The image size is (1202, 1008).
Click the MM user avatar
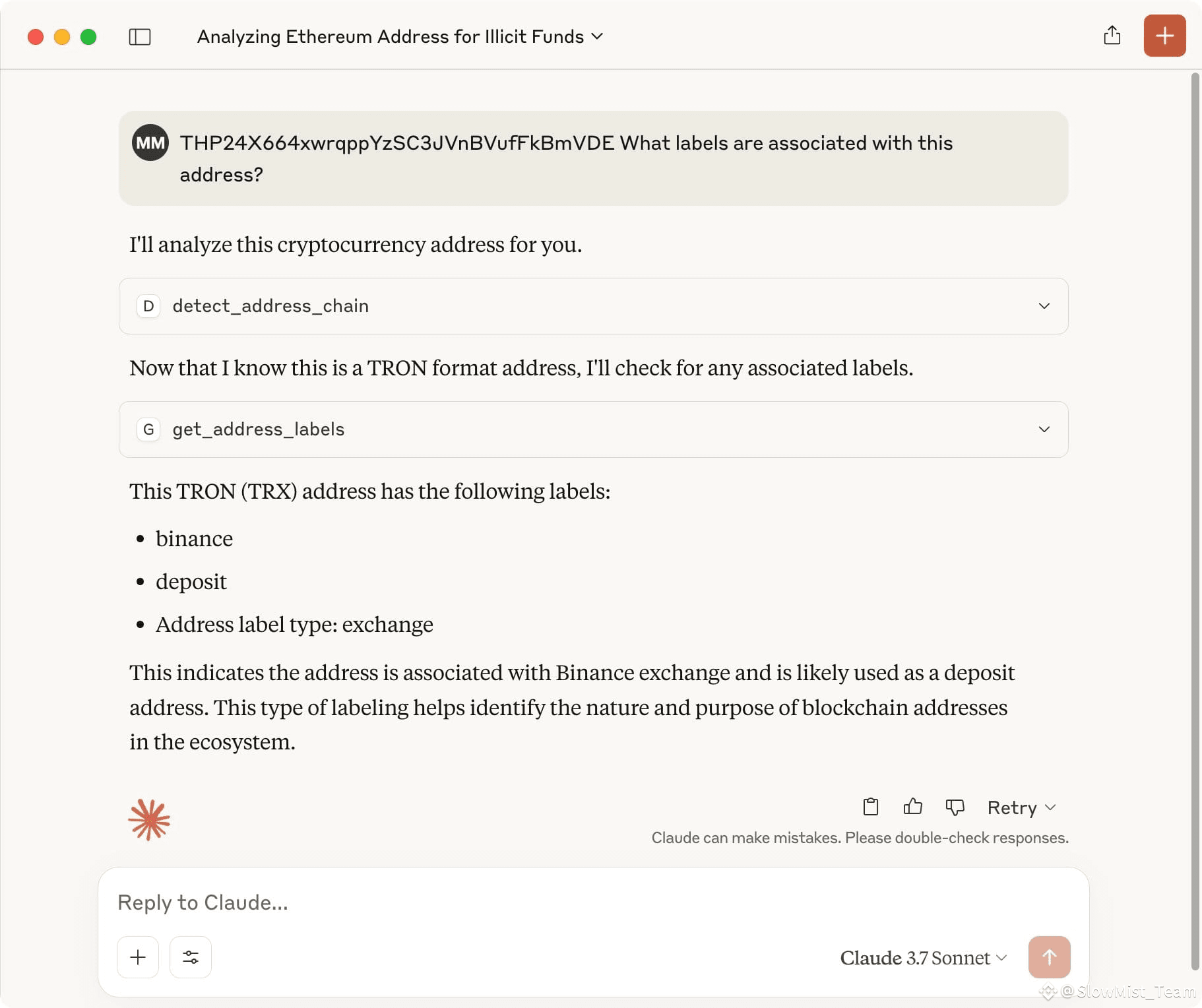(x=150, y=142)
